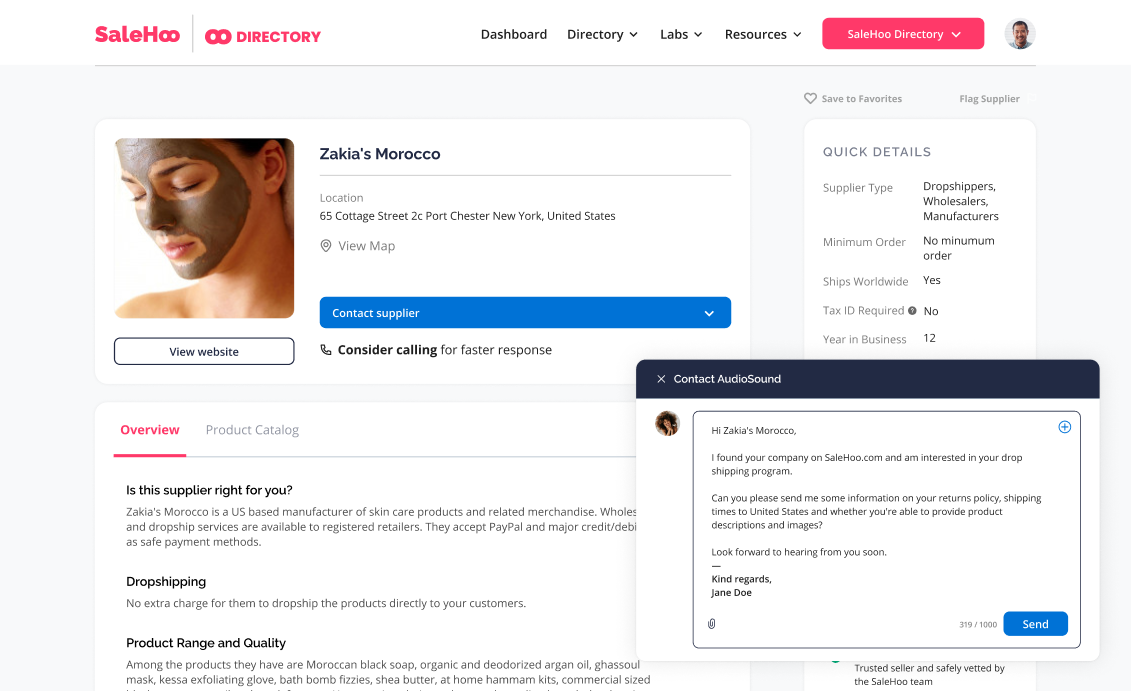Screen dimensions: 1131x691
Task: Open the user profile avatar
Action: (1020, 34)
